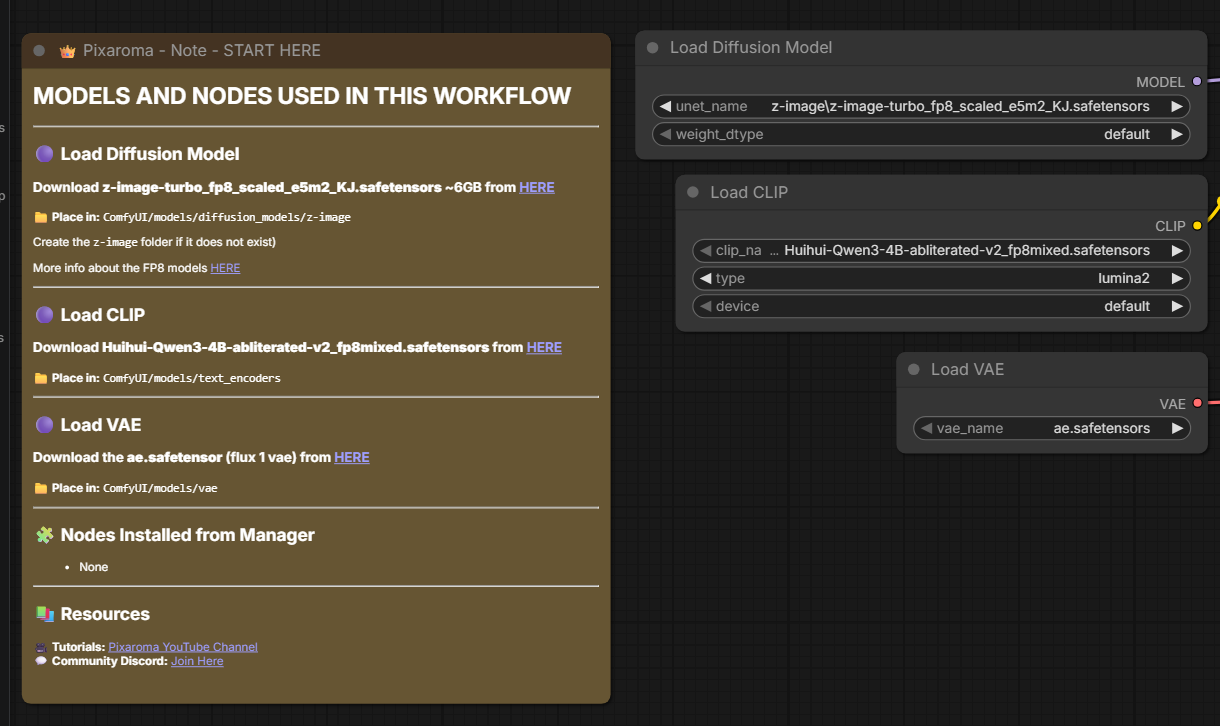Open HERE link for ae.safetensor VAE download

(x=352, y=457)
